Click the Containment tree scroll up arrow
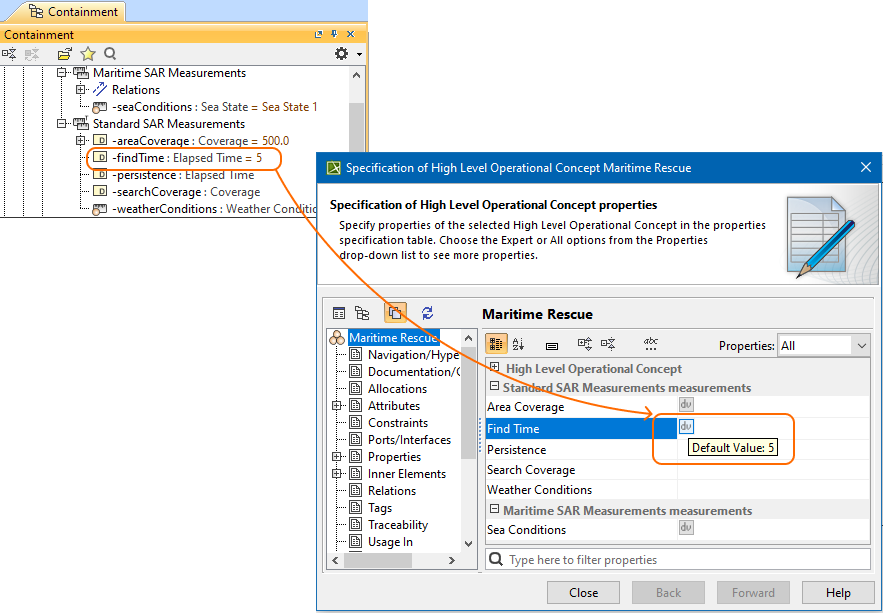This screenshot has width=883, height=613. pos(356,75)
